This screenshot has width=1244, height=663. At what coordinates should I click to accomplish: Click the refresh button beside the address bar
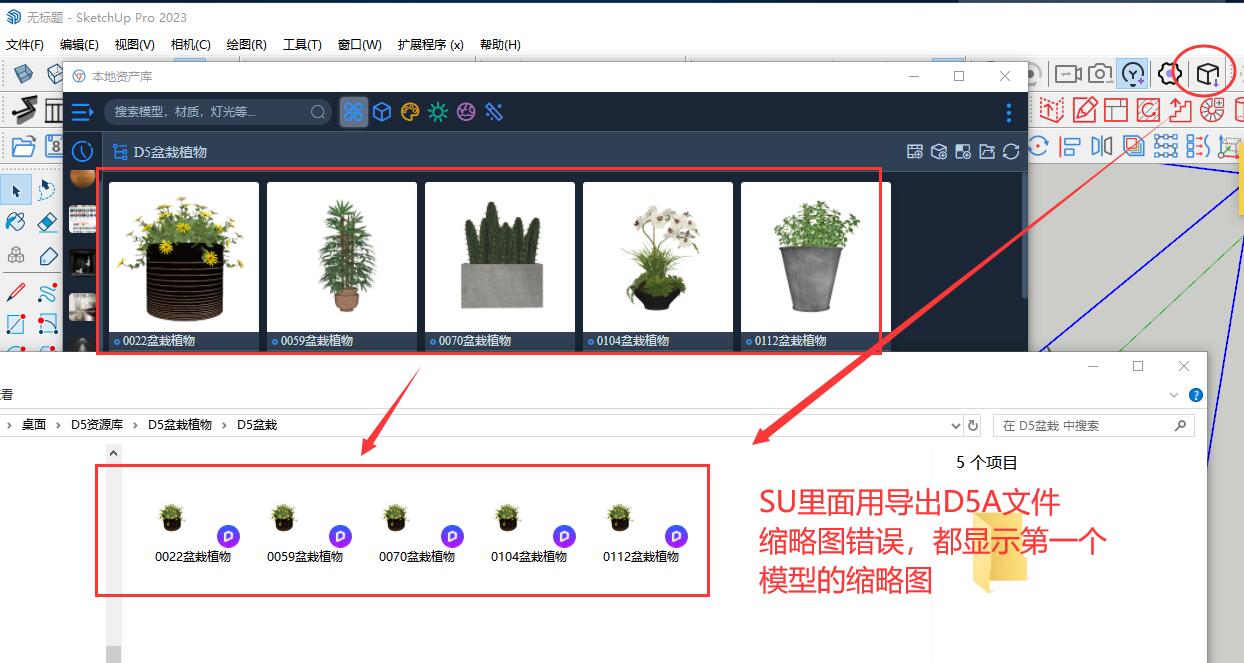click(x=973, y=425)
